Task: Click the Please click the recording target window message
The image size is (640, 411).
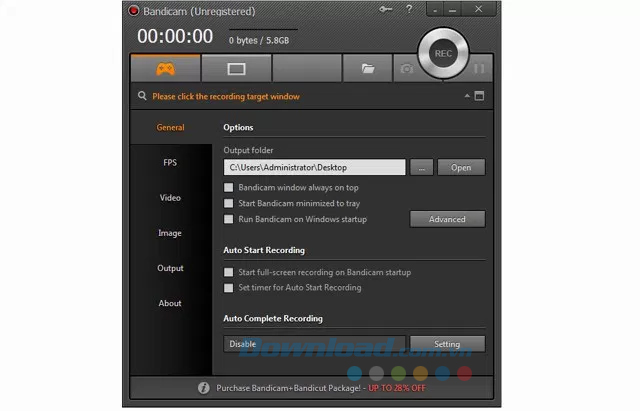Action: [x=226, y=96]
